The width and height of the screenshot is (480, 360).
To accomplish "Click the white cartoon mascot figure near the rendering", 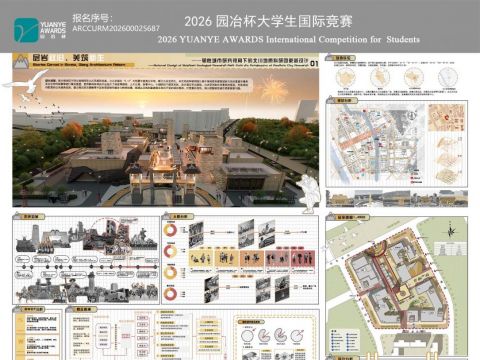I will coord(308,195).
